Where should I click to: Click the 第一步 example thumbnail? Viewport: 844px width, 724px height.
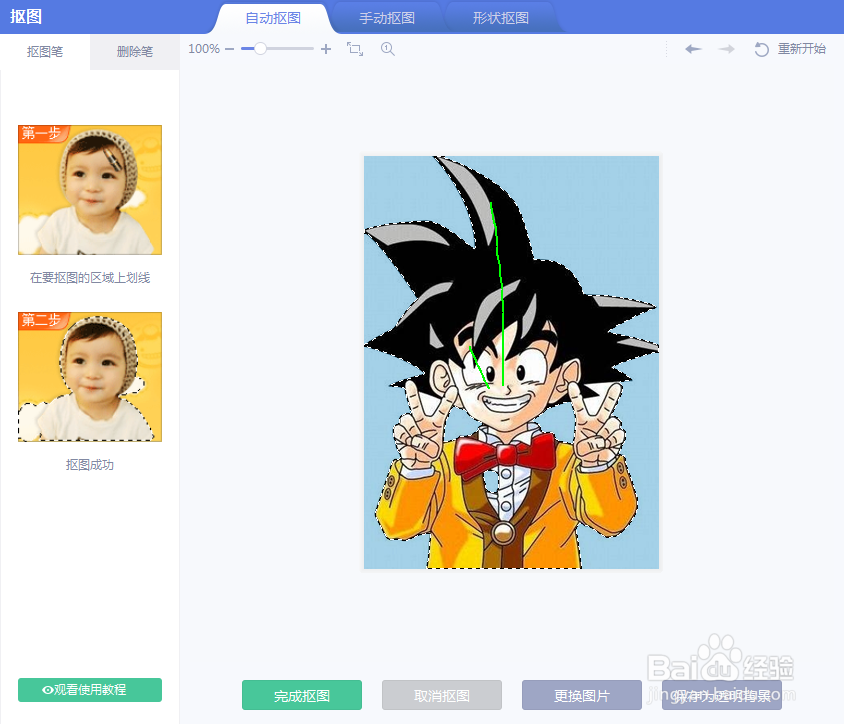click(90, 190)
